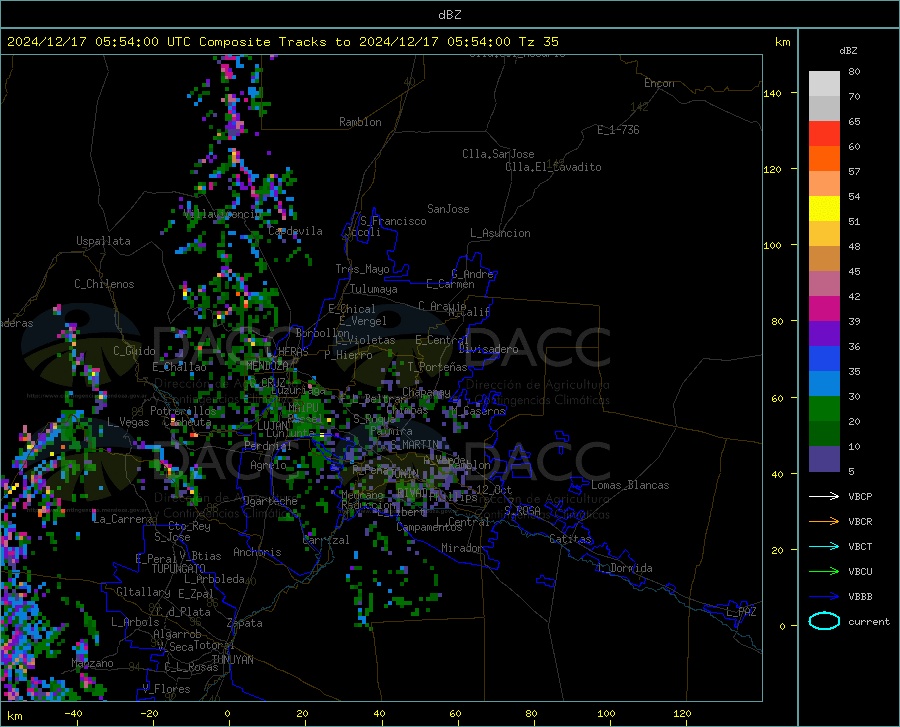Click the 'L_Asuncion' map label
This screenshot has height=727, width=900.
(500, 233)
